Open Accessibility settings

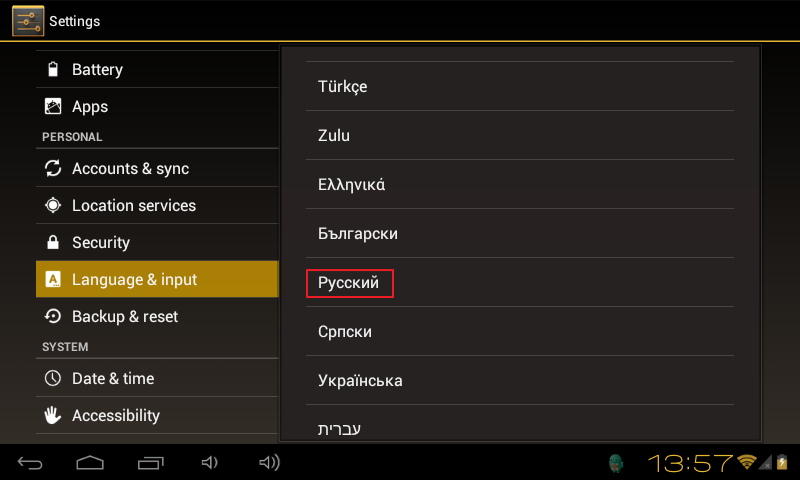(157, 415)
